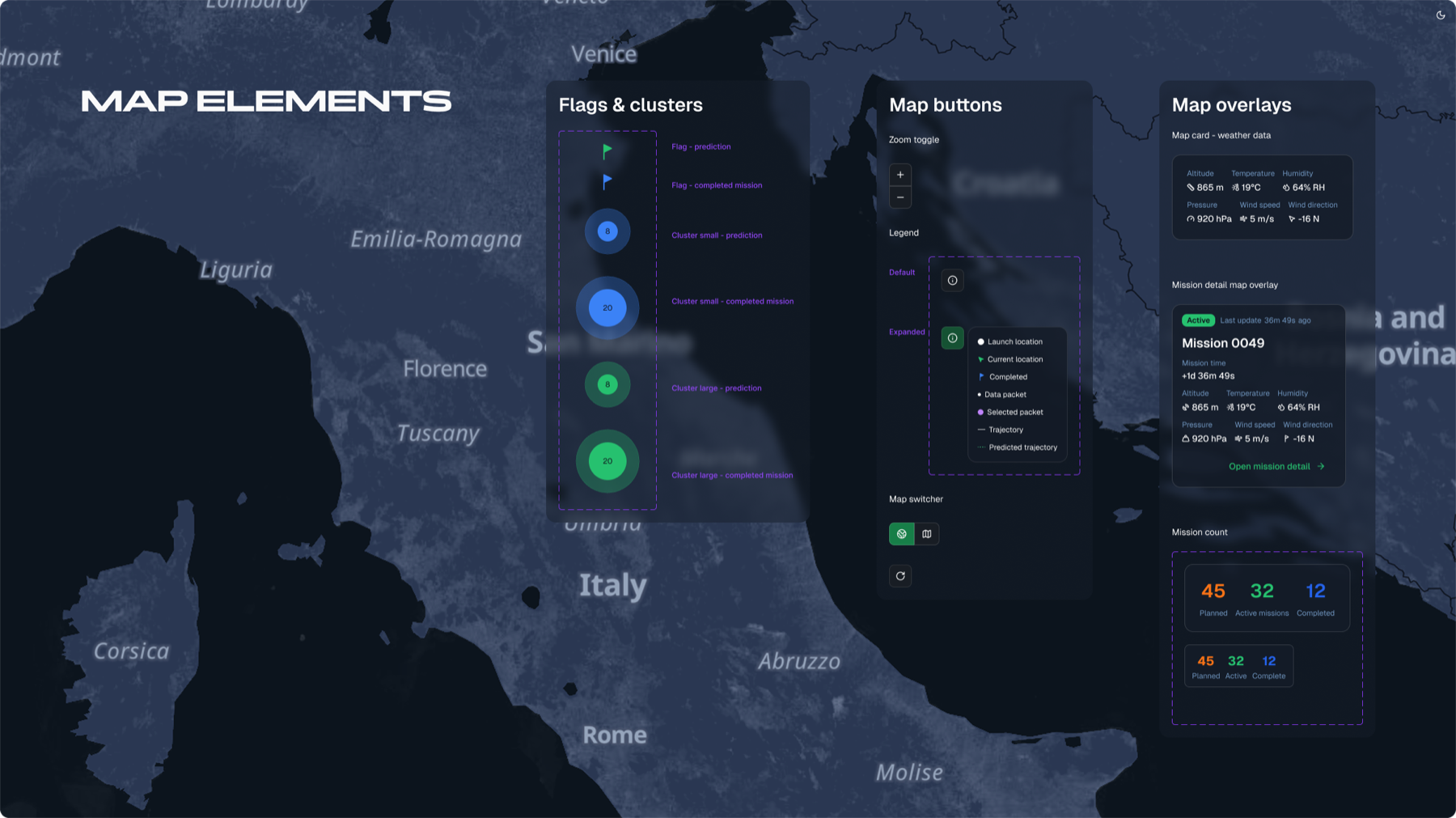Open the default legend info button
1456x818 pixels.
[952, 281]
